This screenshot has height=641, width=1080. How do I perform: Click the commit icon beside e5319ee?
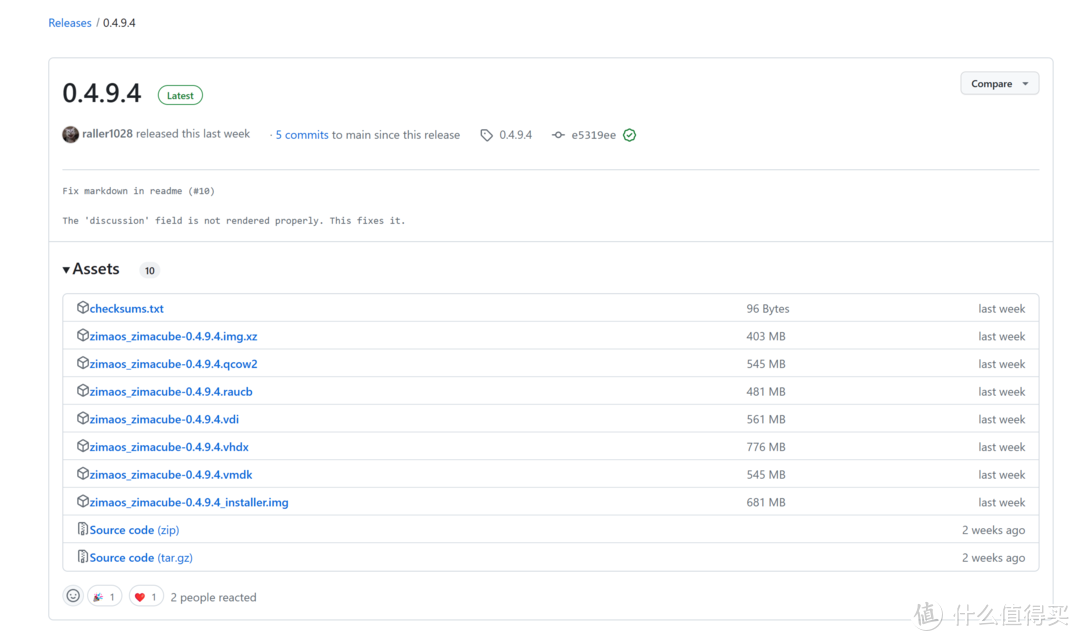558,135
